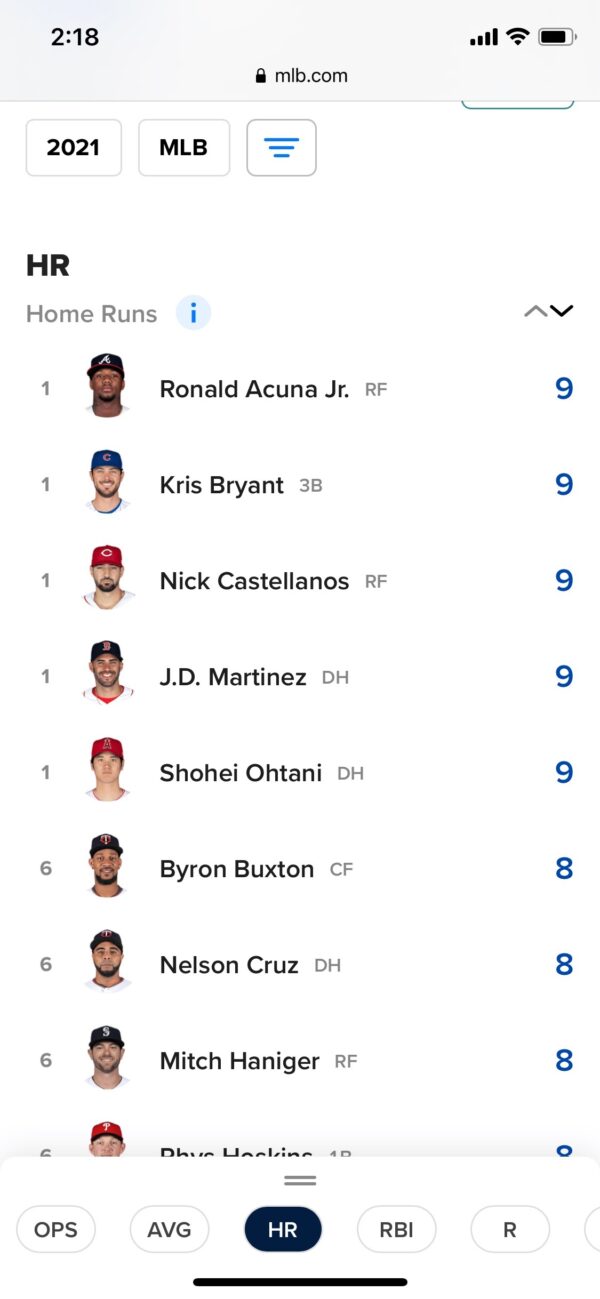
Task: Open Nick Castellanos player page
Action: click(254, 581)
